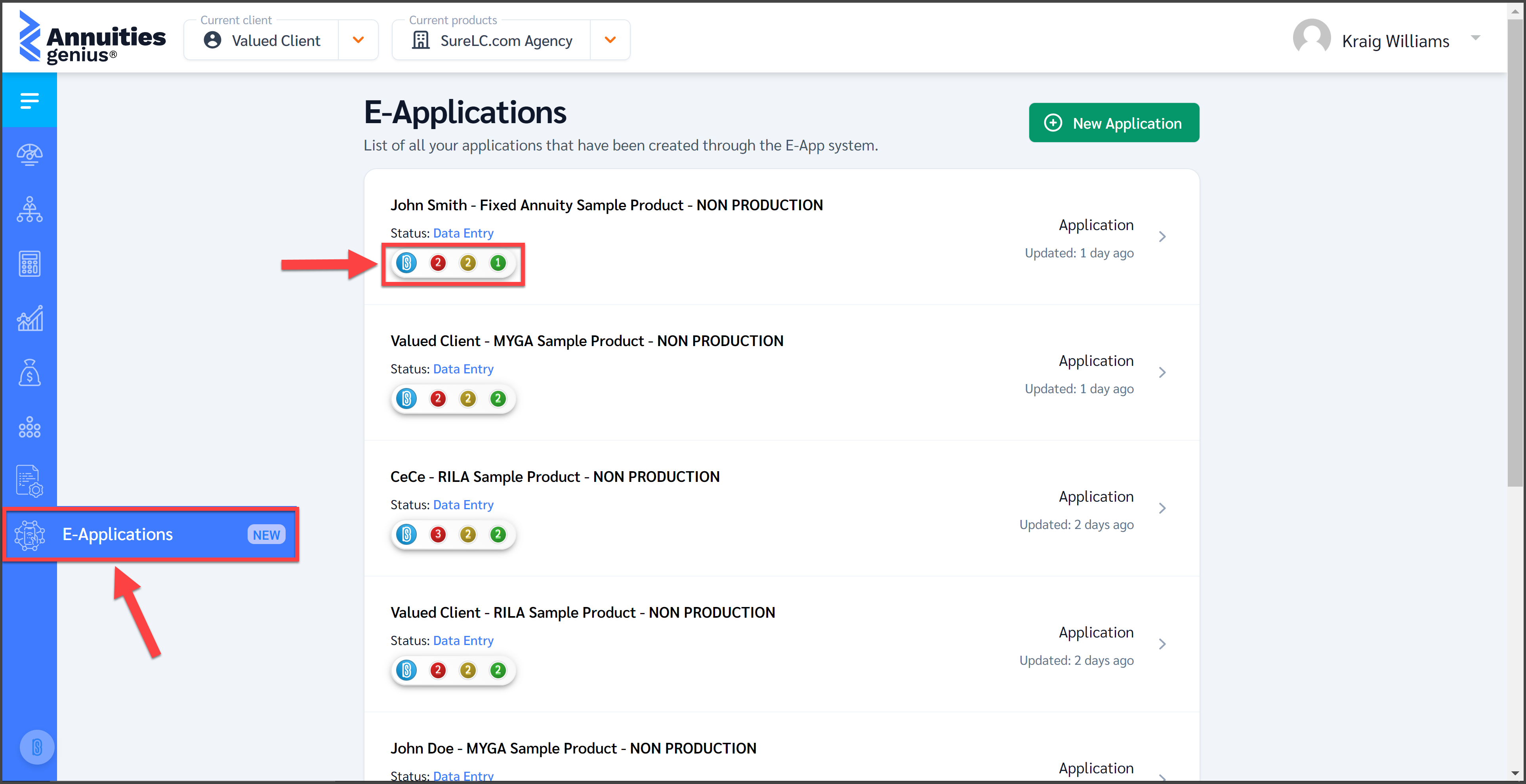The width and height of the screenshot is (1526, 784).
Task: Click the Annuities Genius logo
Action: [x=92, y=37]
